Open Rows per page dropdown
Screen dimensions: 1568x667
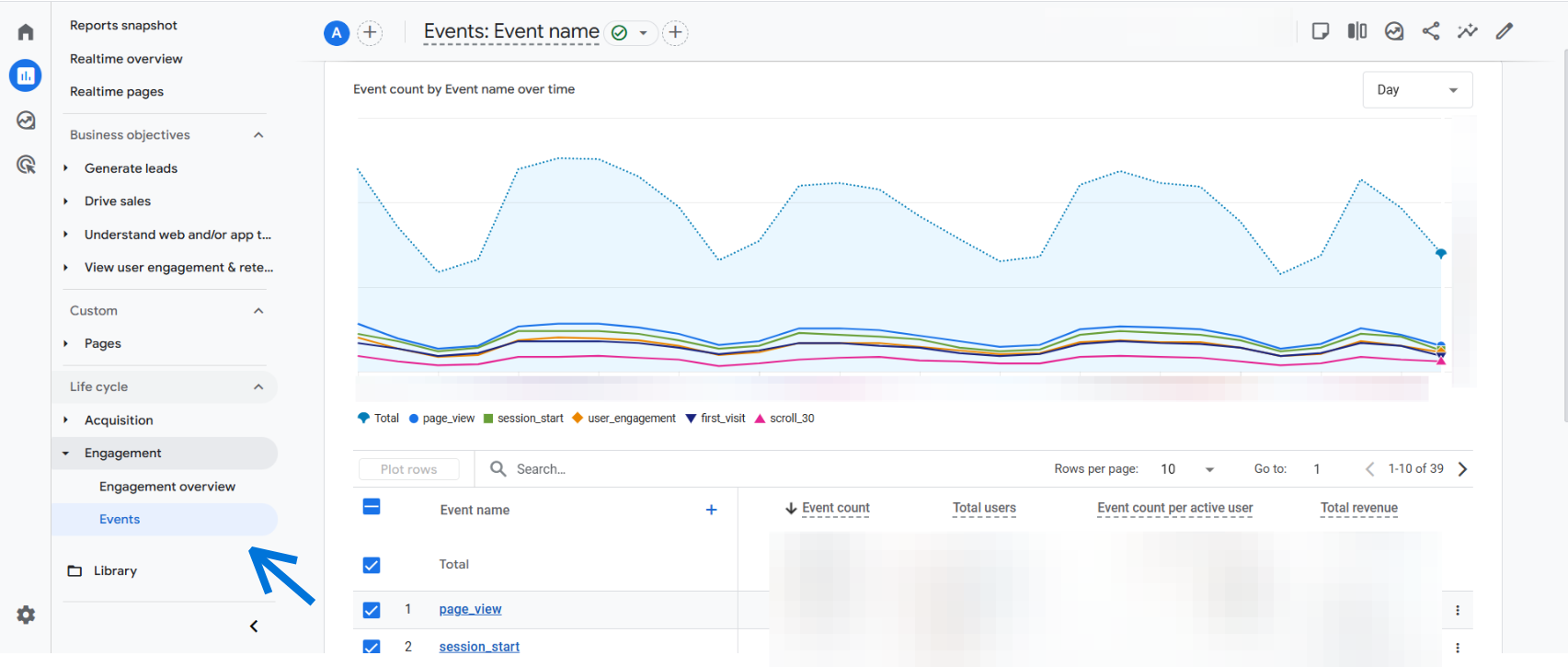click(x=1187, y=469)
